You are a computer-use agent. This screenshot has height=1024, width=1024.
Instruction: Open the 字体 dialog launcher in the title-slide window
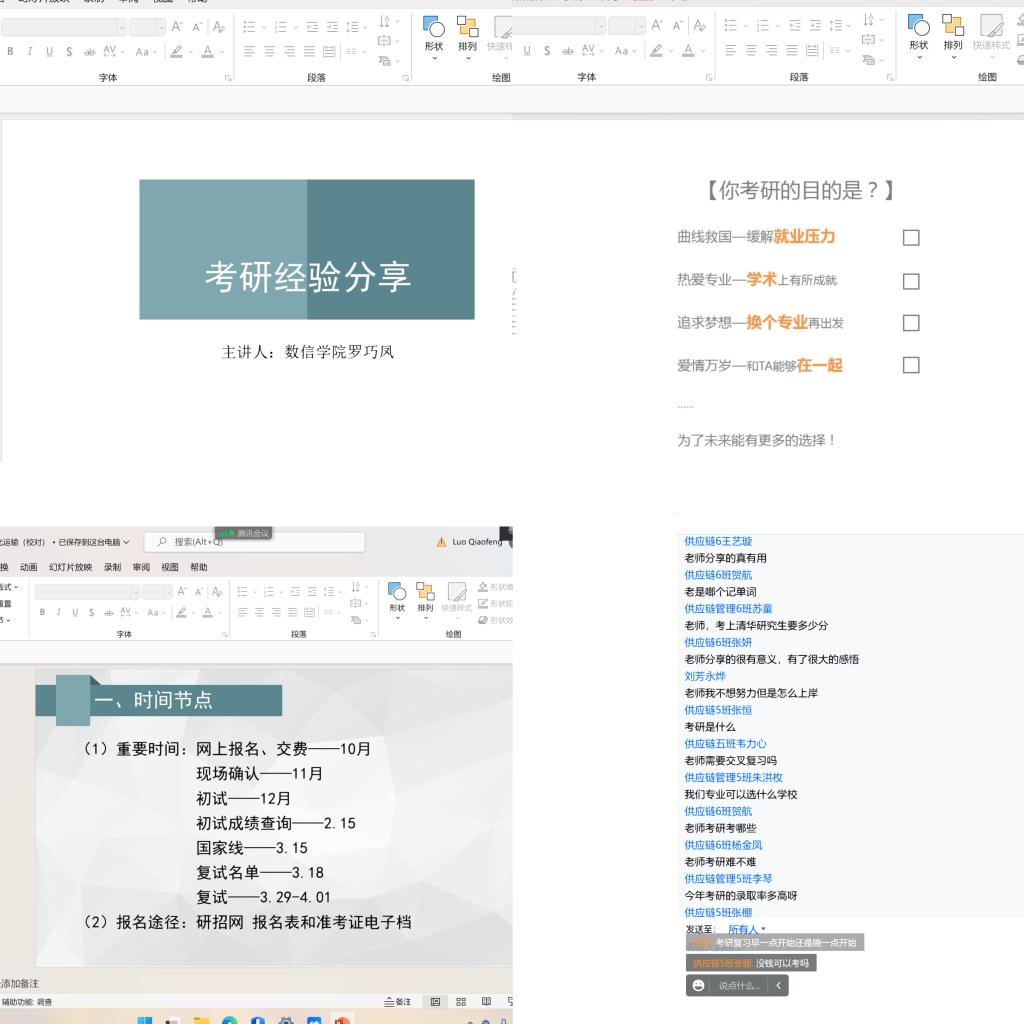(228, 78)
